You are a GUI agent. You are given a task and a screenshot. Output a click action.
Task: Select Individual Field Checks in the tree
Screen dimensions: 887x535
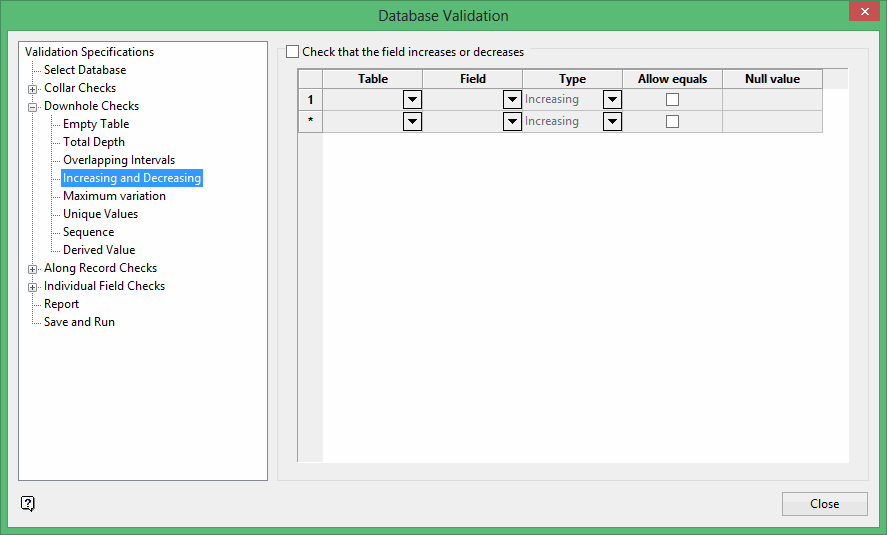[104, 286]
